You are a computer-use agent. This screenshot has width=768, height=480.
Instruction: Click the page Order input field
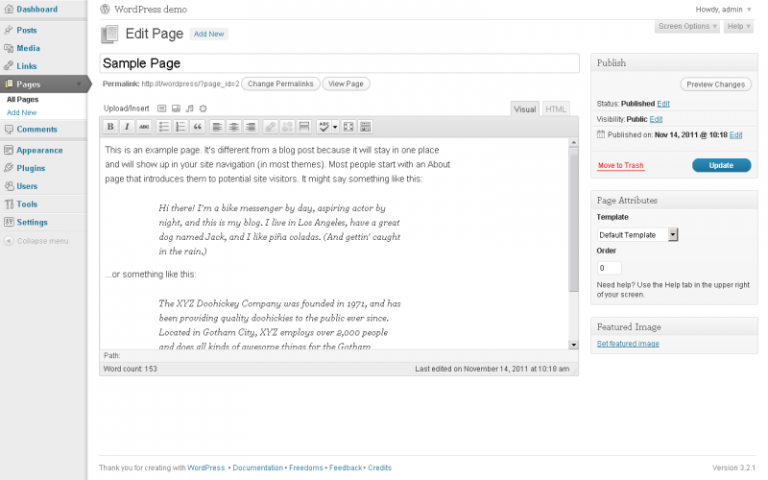609,268
